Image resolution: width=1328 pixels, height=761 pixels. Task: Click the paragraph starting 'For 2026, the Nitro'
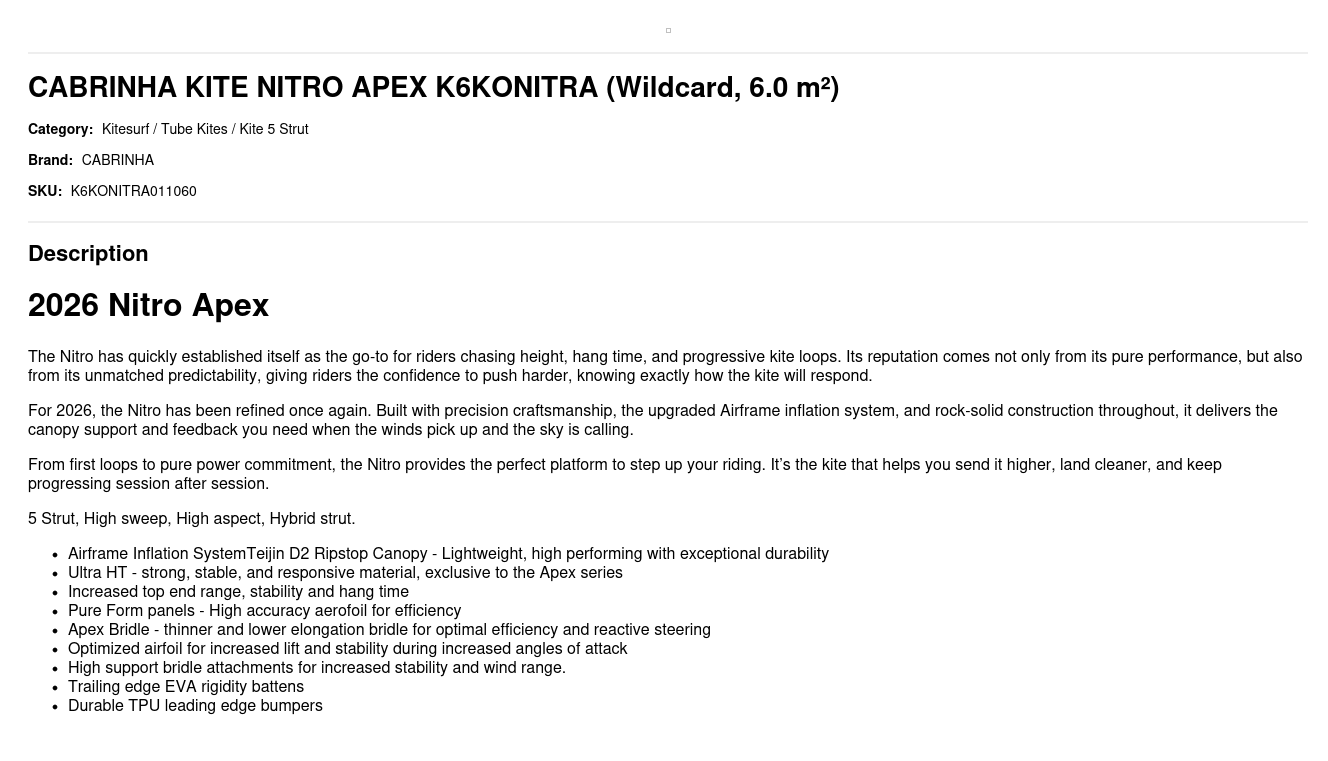click(652, 420)
